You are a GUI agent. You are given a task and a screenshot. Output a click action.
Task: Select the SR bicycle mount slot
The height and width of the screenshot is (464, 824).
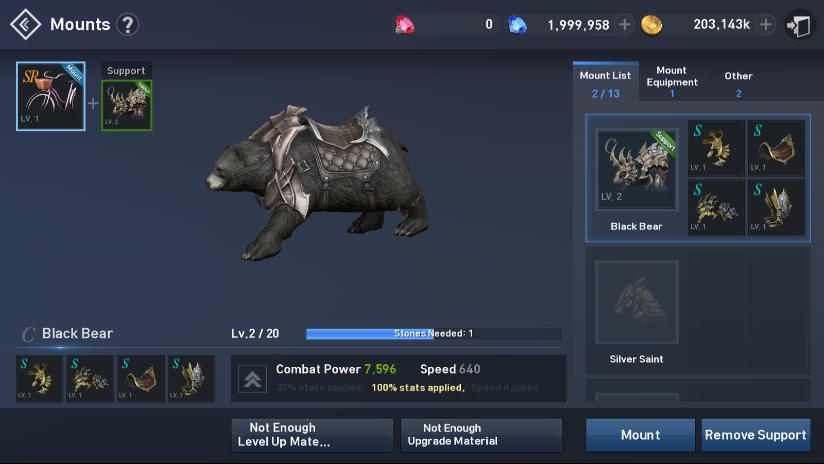pos(50,96)
